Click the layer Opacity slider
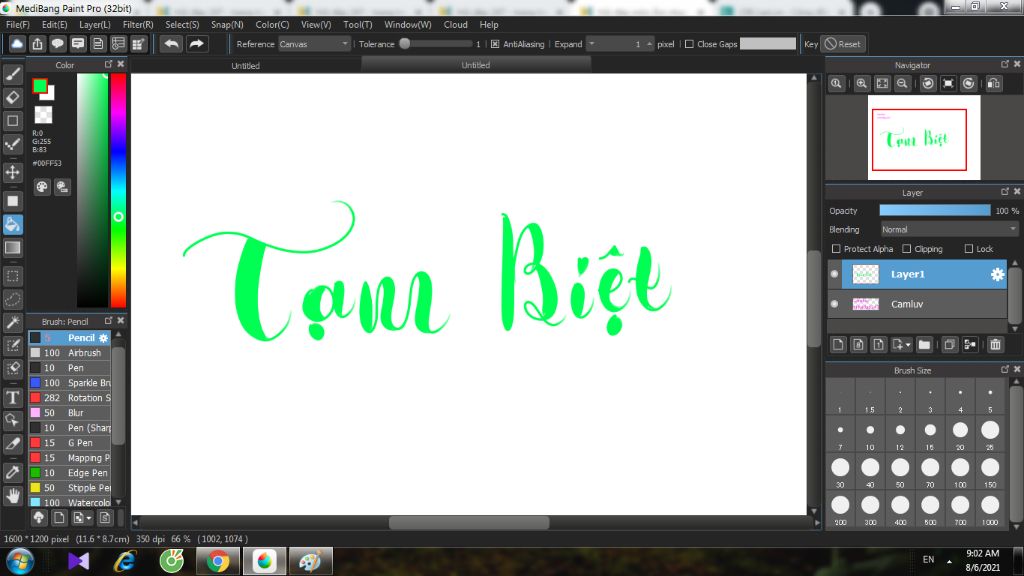The width and height of the screenshot is (1024, 576). click(935, 211)
